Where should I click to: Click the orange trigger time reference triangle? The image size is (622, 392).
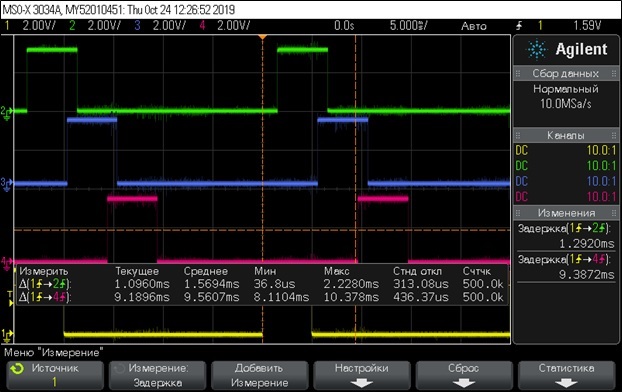pos(262,37)
